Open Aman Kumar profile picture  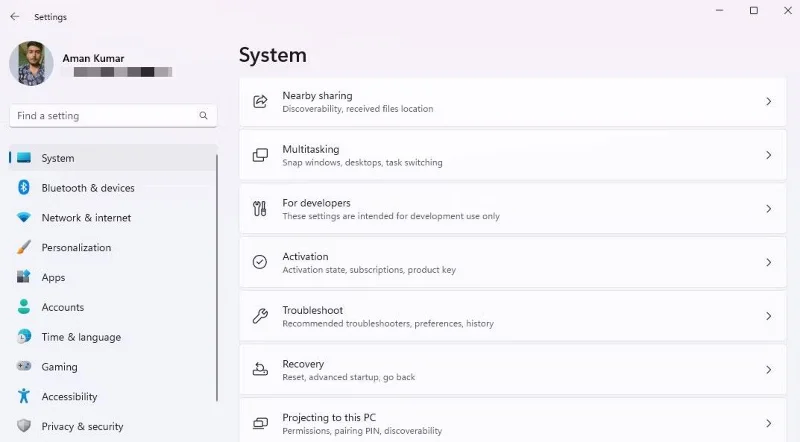(x=31, y=63)
